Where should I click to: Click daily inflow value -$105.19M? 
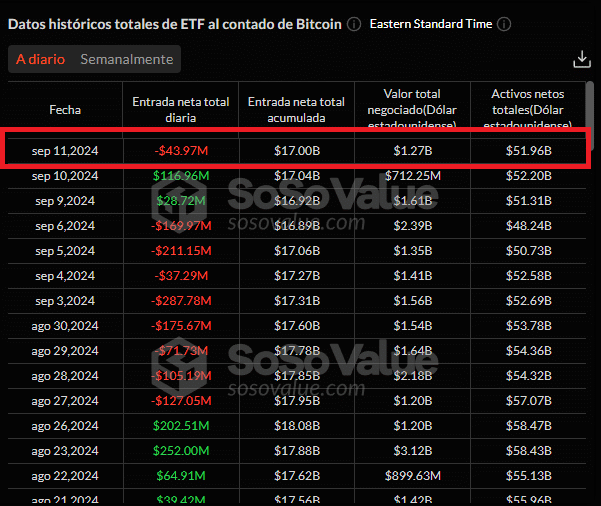[181, 376]
